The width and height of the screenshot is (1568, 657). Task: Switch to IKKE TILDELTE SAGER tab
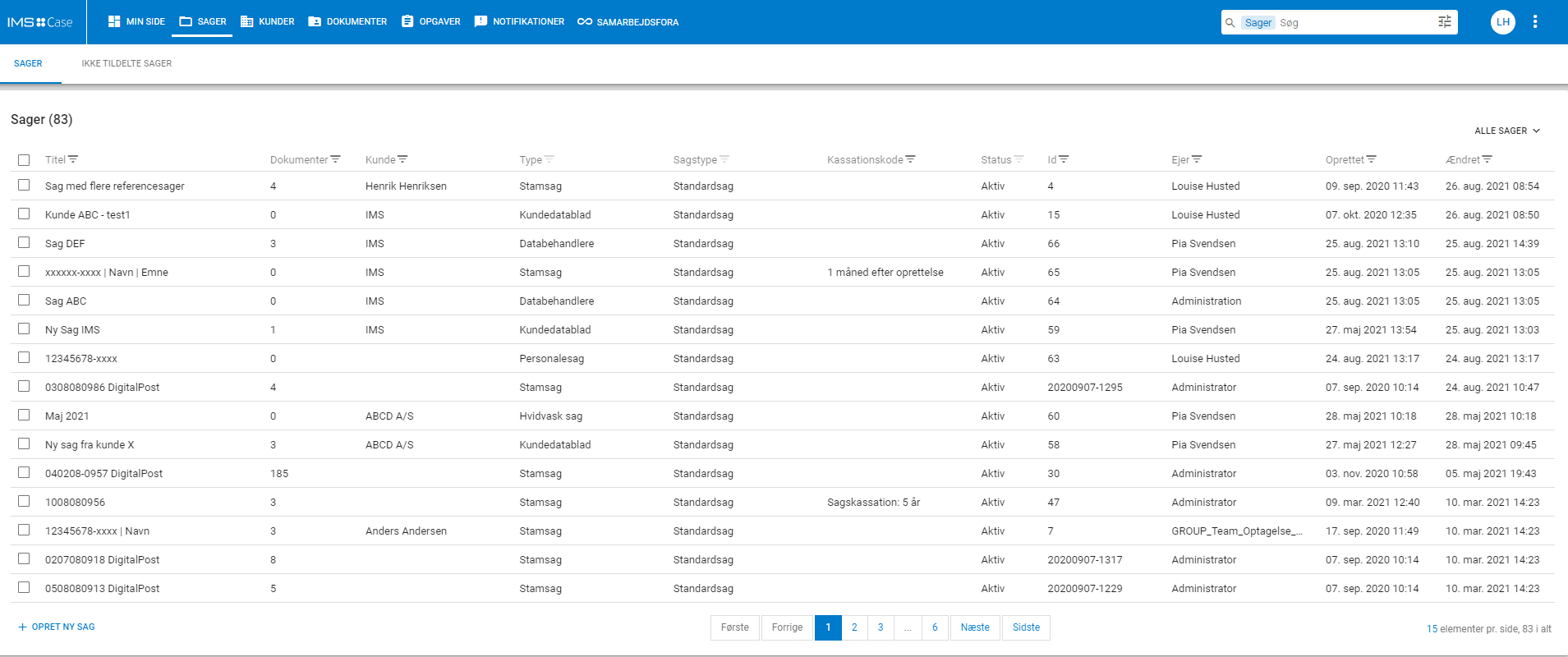click(126, 63)
